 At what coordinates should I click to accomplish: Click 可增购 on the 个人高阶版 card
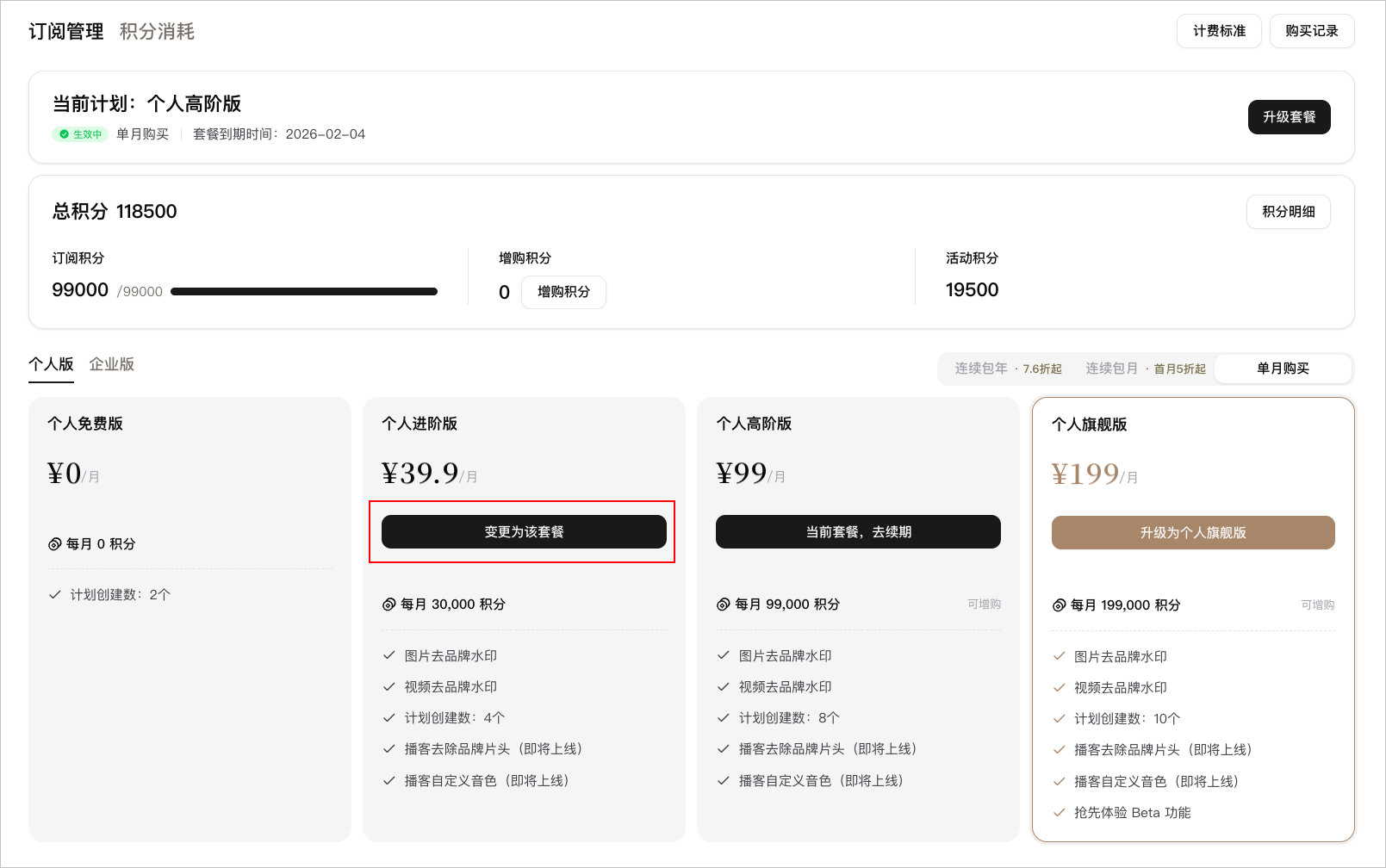point(984,604)
